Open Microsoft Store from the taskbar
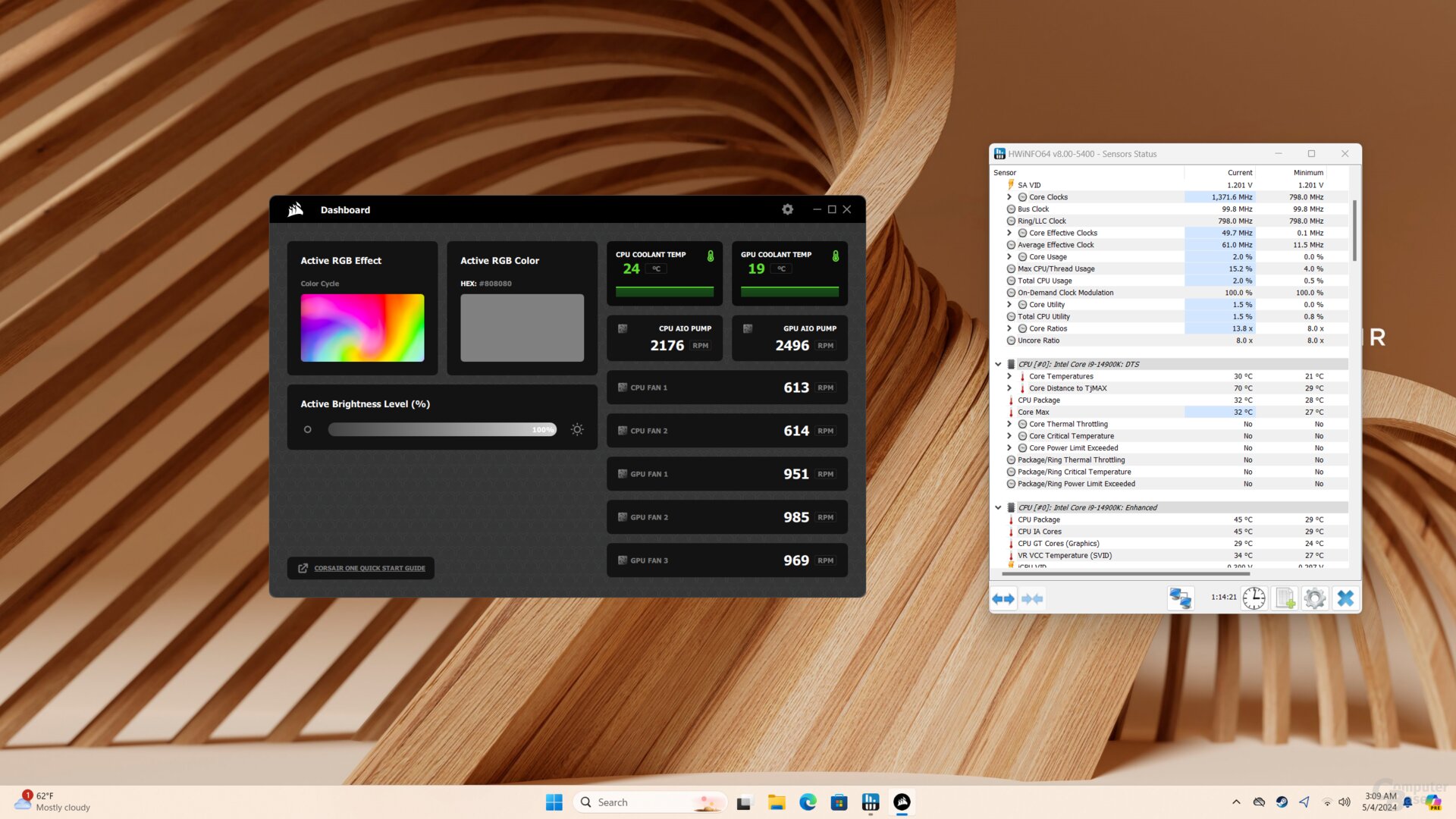Image resolution: width=1456 pixels, height=819 pixels. pos(839,802)
